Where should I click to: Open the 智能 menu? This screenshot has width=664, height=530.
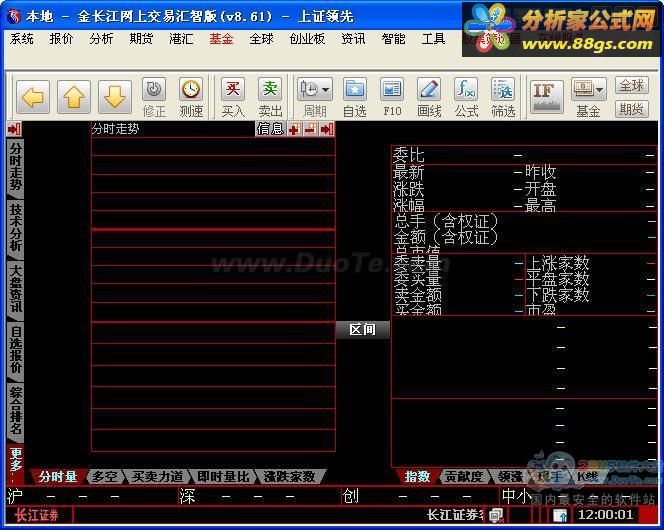point(393,39)
